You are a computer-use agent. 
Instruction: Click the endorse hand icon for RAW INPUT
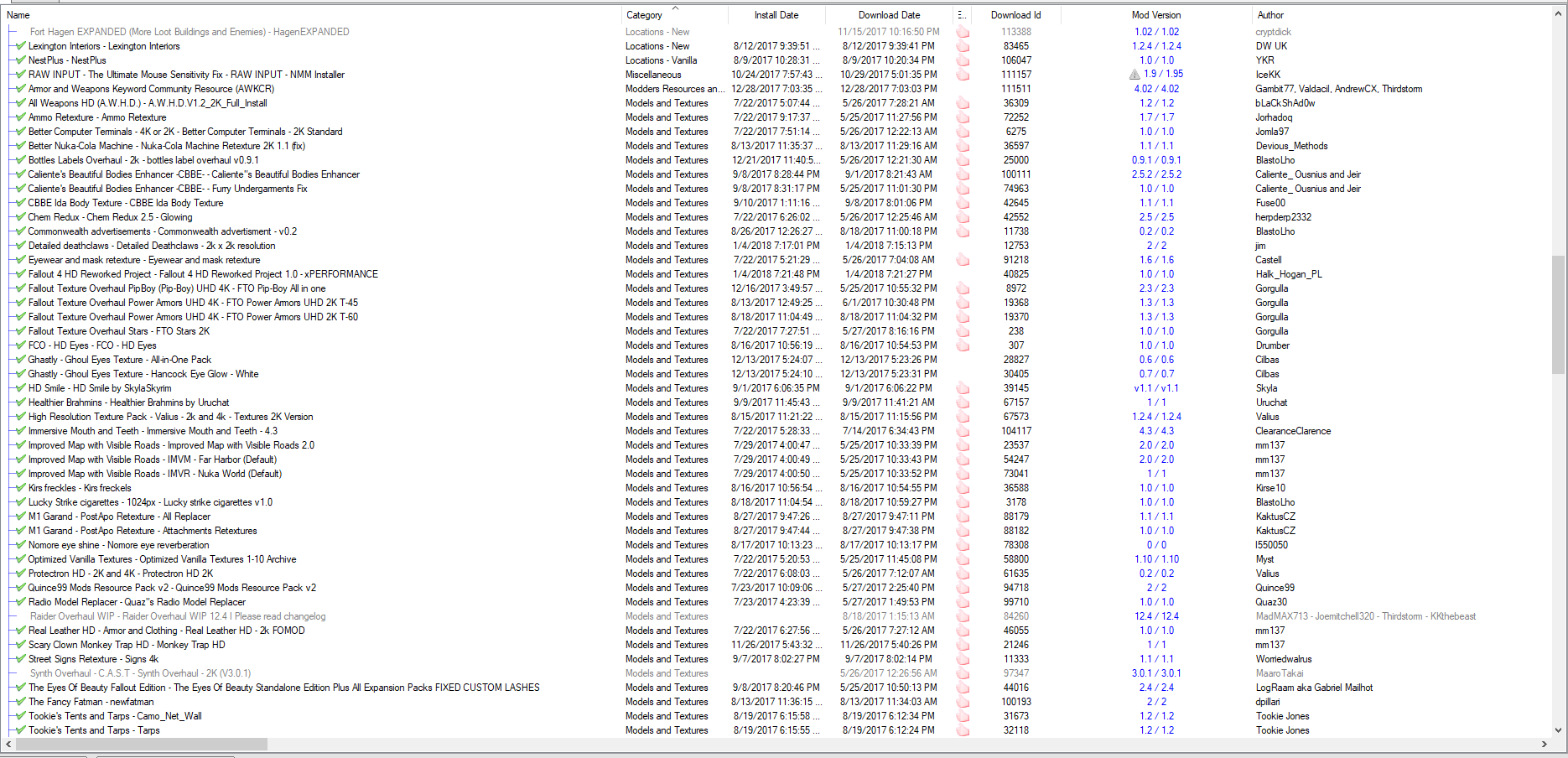963,75
